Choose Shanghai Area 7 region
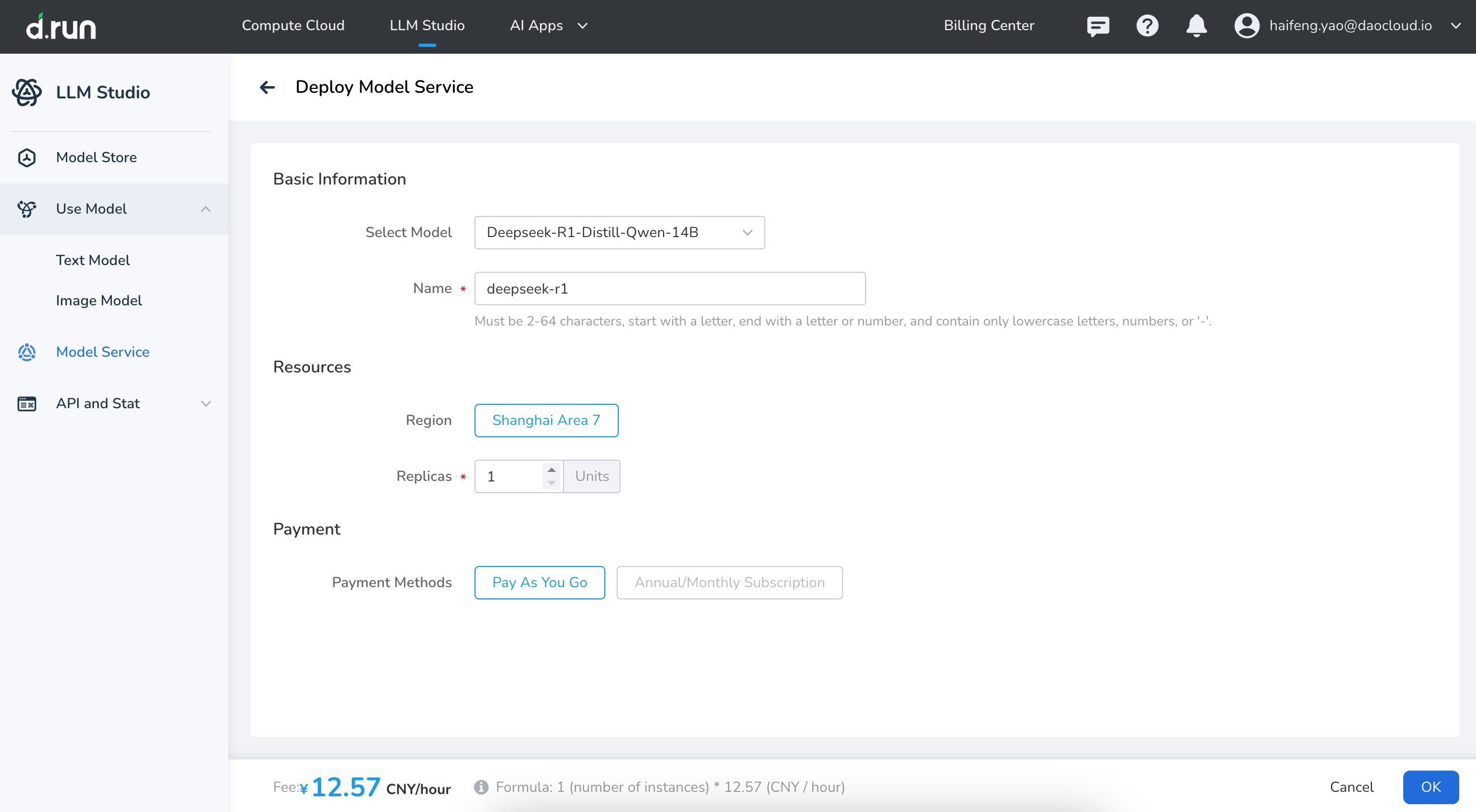 (x=546, y=421)
